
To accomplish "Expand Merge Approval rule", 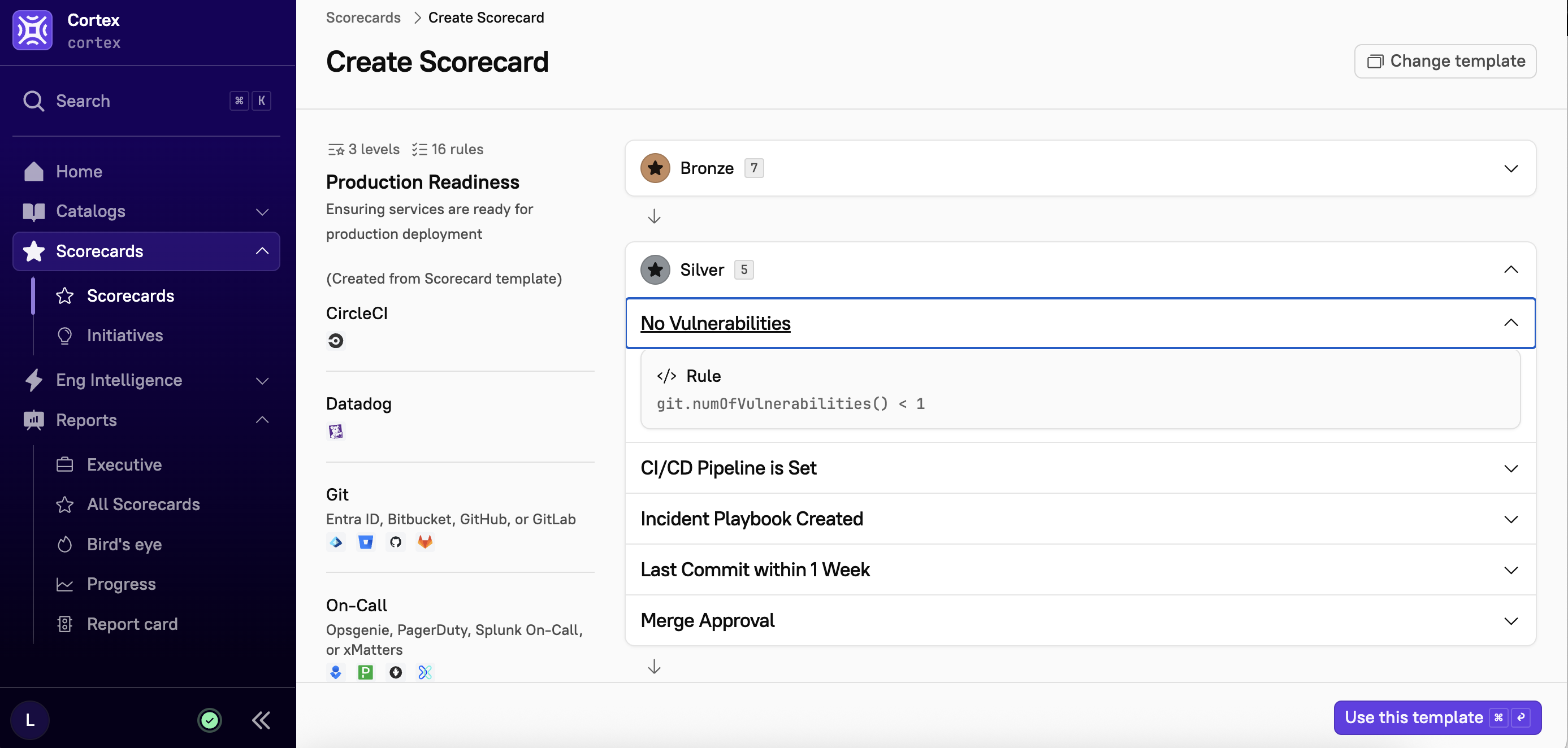I will tap(1510, 621).
